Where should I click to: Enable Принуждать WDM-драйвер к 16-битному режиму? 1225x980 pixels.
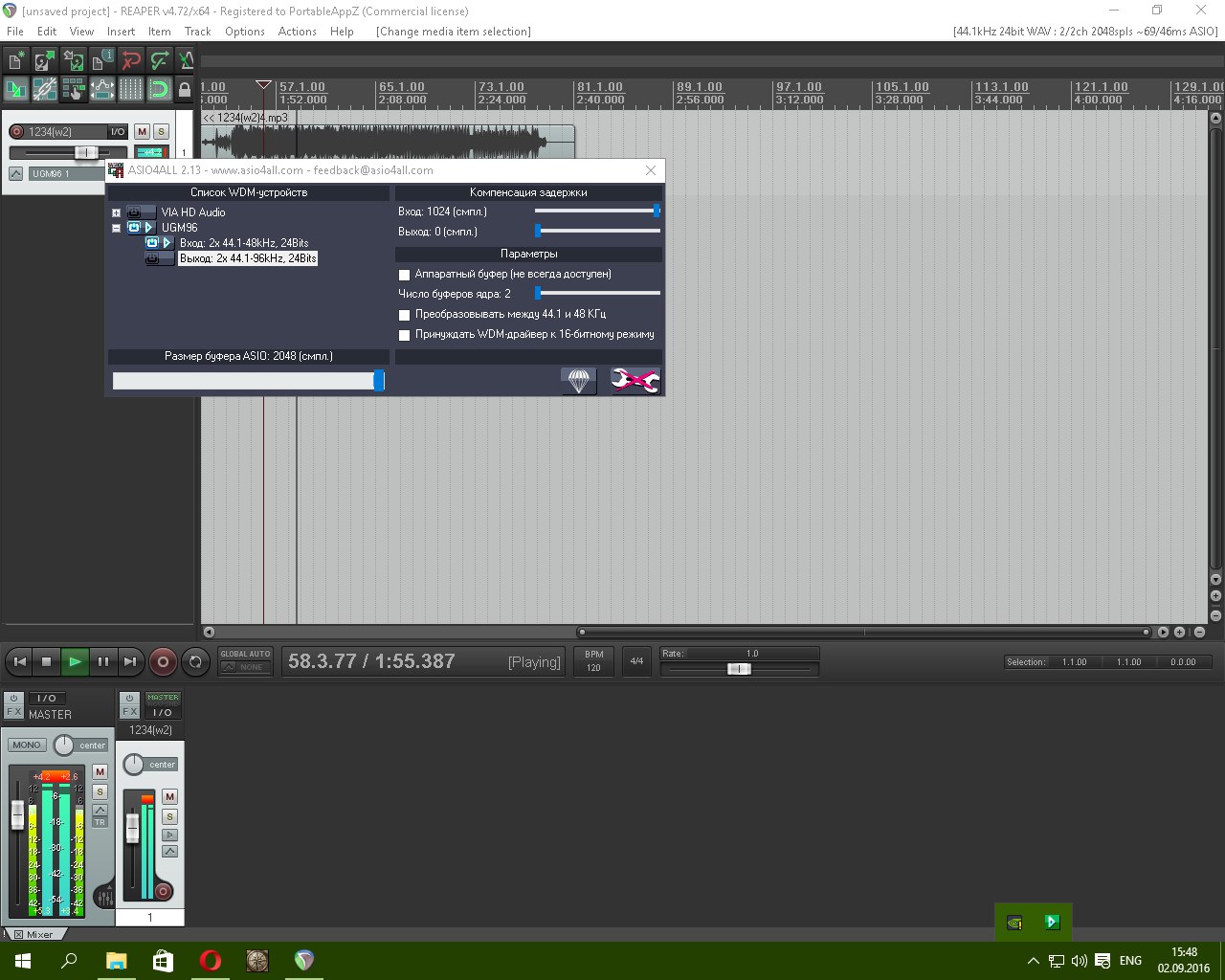404,335
